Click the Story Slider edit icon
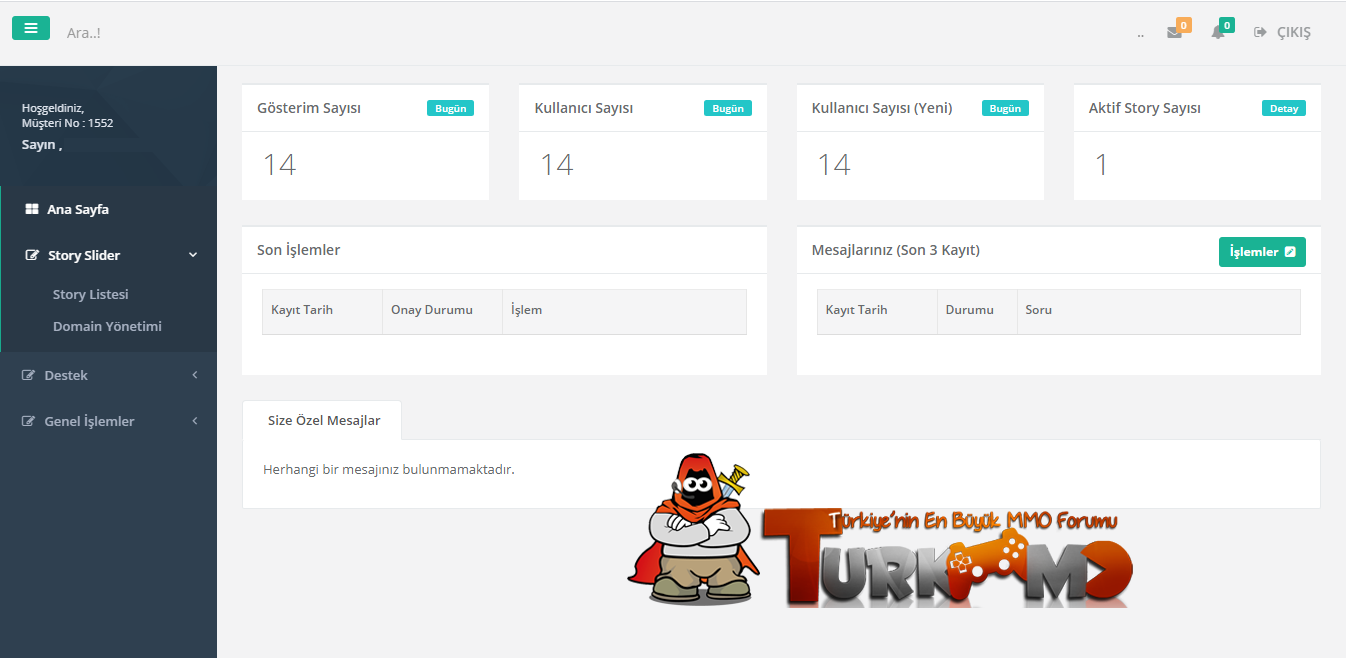This screenshot has height=658, width=1346. click(x=32, y=256)
